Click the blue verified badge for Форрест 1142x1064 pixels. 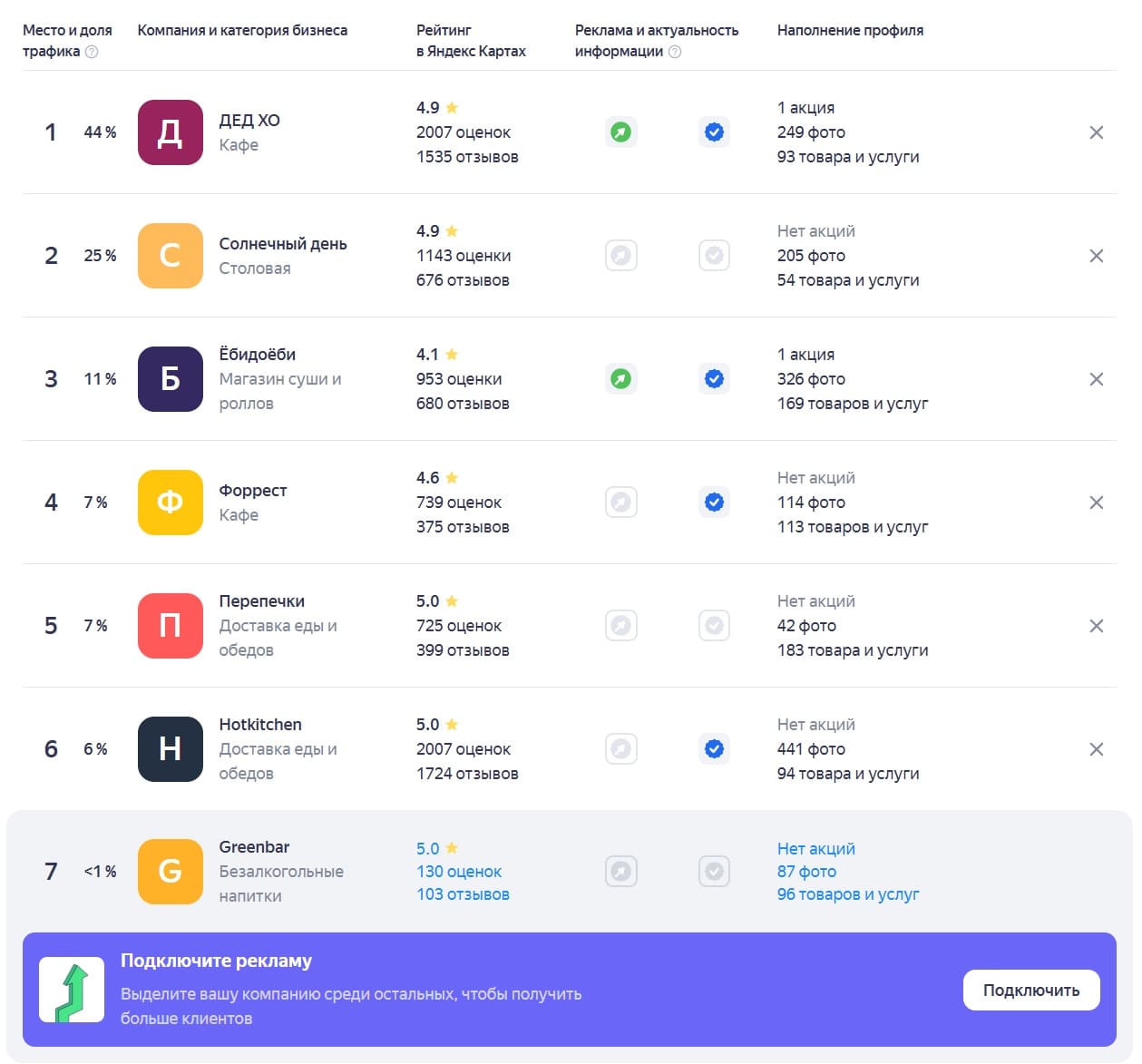pyautogui.click(x=715, y=503)
